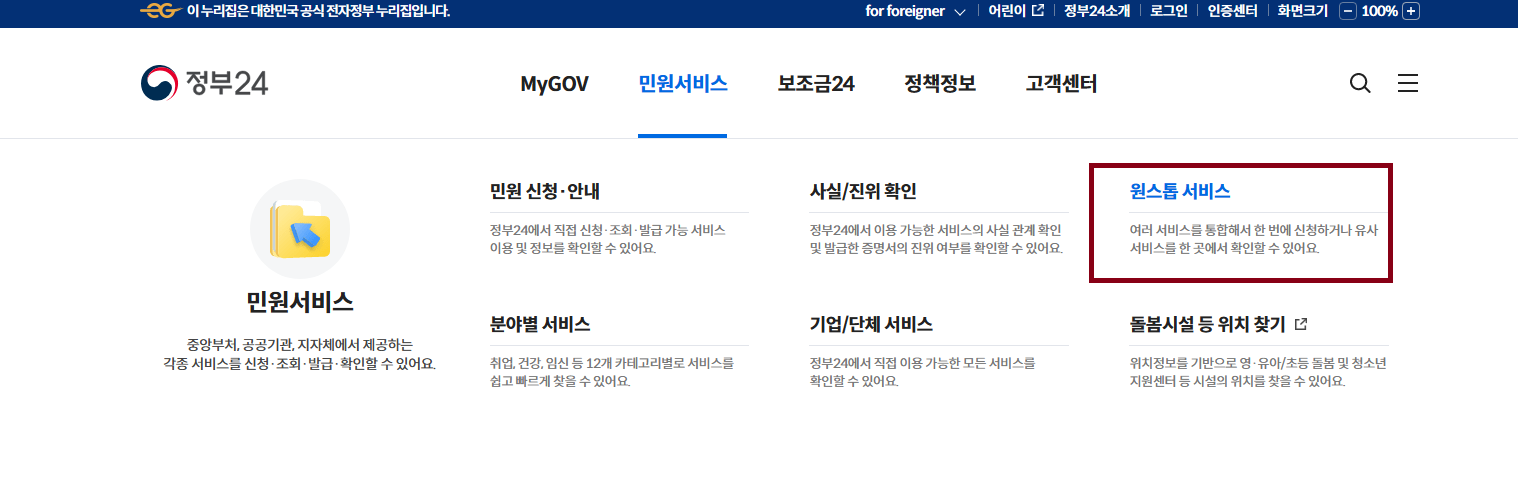Decrease screen size with minus button
This screenshot has width=1518, height=479.
(x=1347, y=11)
